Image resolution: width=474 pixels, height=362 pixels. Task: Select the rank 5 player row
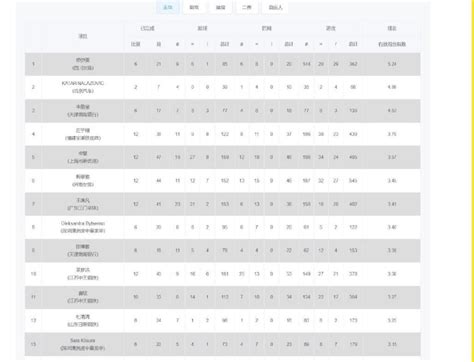(222, 157)
